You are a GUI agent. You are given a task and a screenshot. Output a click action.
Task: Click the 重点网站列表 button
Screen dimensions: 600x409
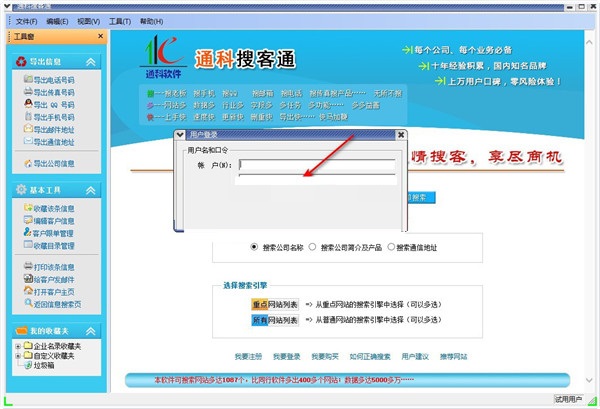(x=275, y=305)
